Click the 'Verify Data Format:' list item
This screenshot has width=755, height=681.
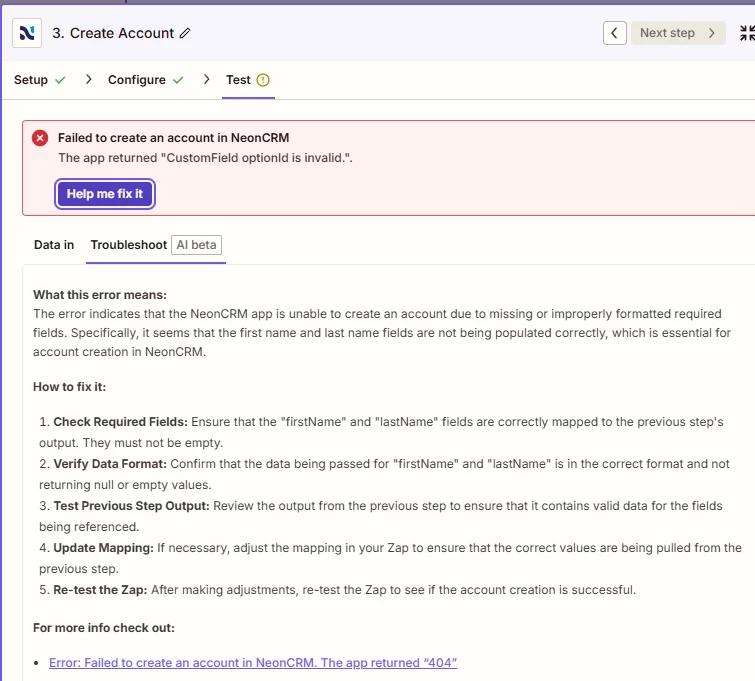384,474
